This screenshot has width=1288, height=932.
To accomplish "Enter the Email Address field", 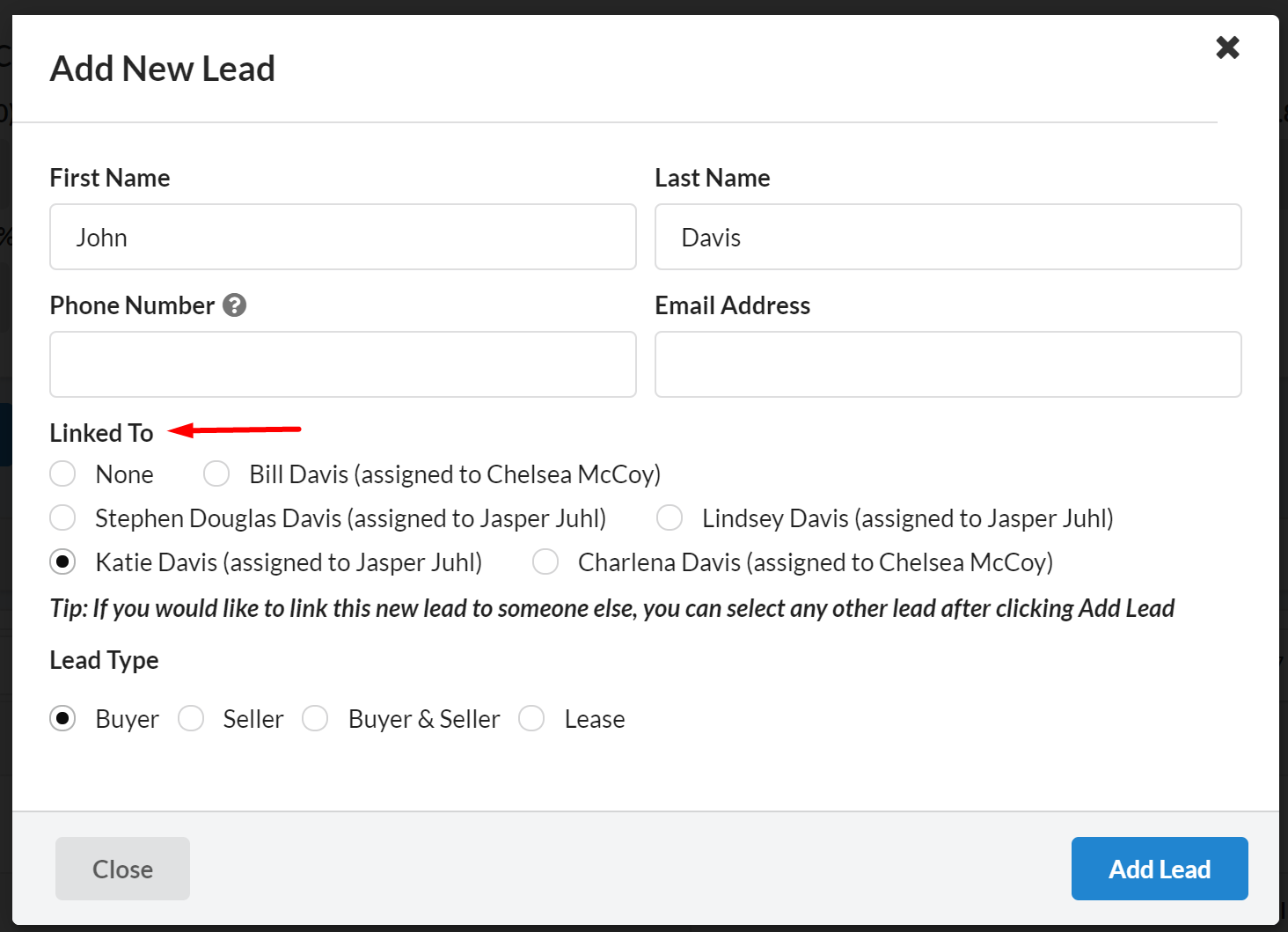I will coord(948,364).
